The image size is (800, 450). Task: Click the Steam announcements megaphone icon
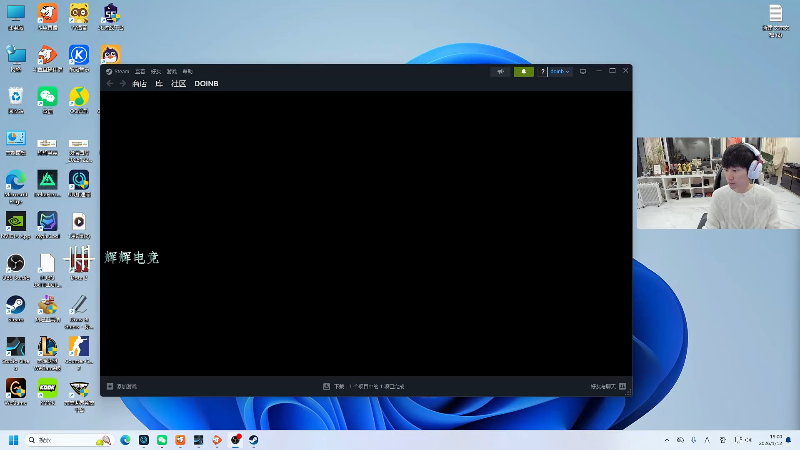pyautogui.click(x=501, y=71)
